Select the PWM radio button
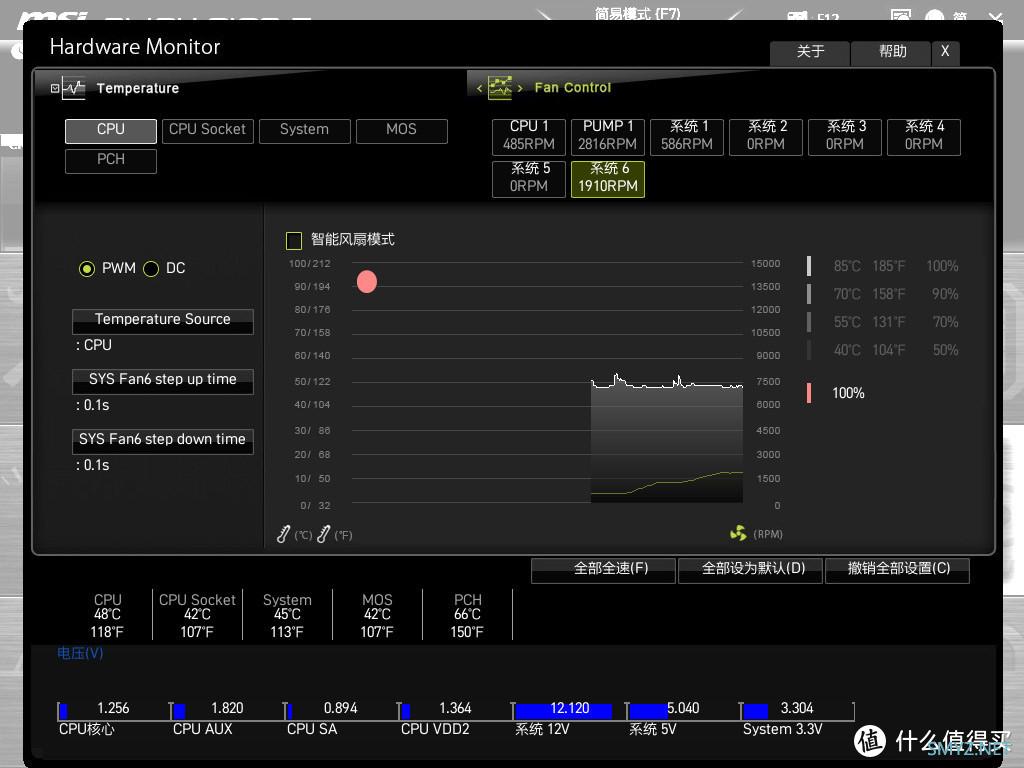Viewport: 1024px width, 768px height. click(87, 268)
